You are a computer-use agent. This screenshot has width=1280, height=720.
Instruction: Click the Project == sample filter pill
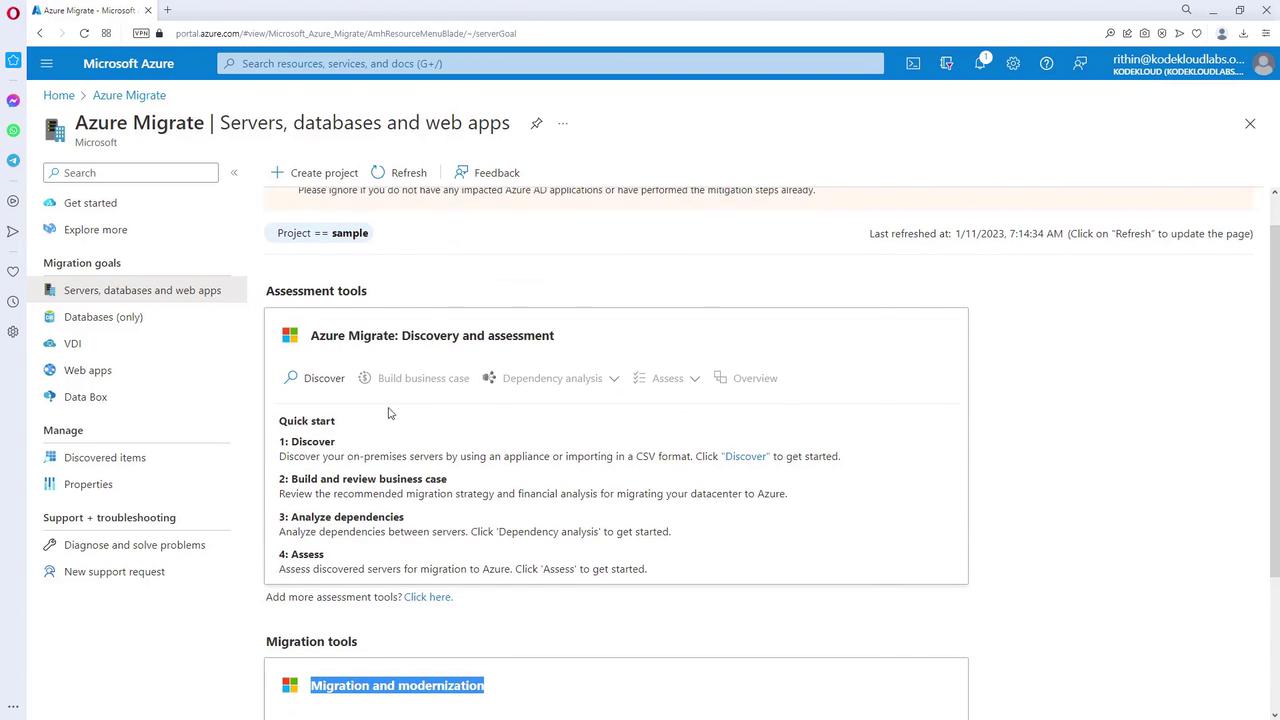coord(322,233)
